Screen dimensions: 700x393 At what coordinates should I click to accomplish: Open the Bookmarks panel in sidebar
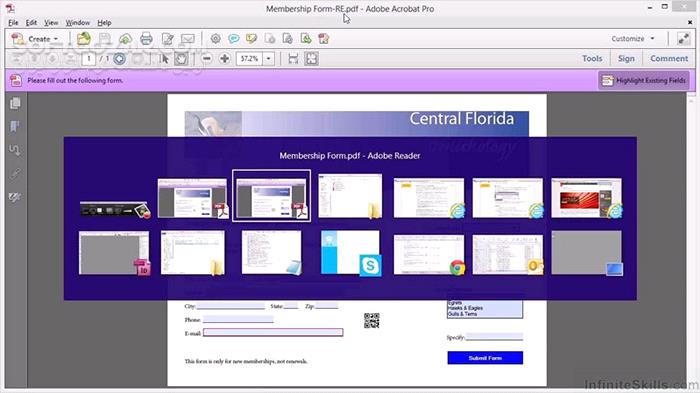[15, 126]
